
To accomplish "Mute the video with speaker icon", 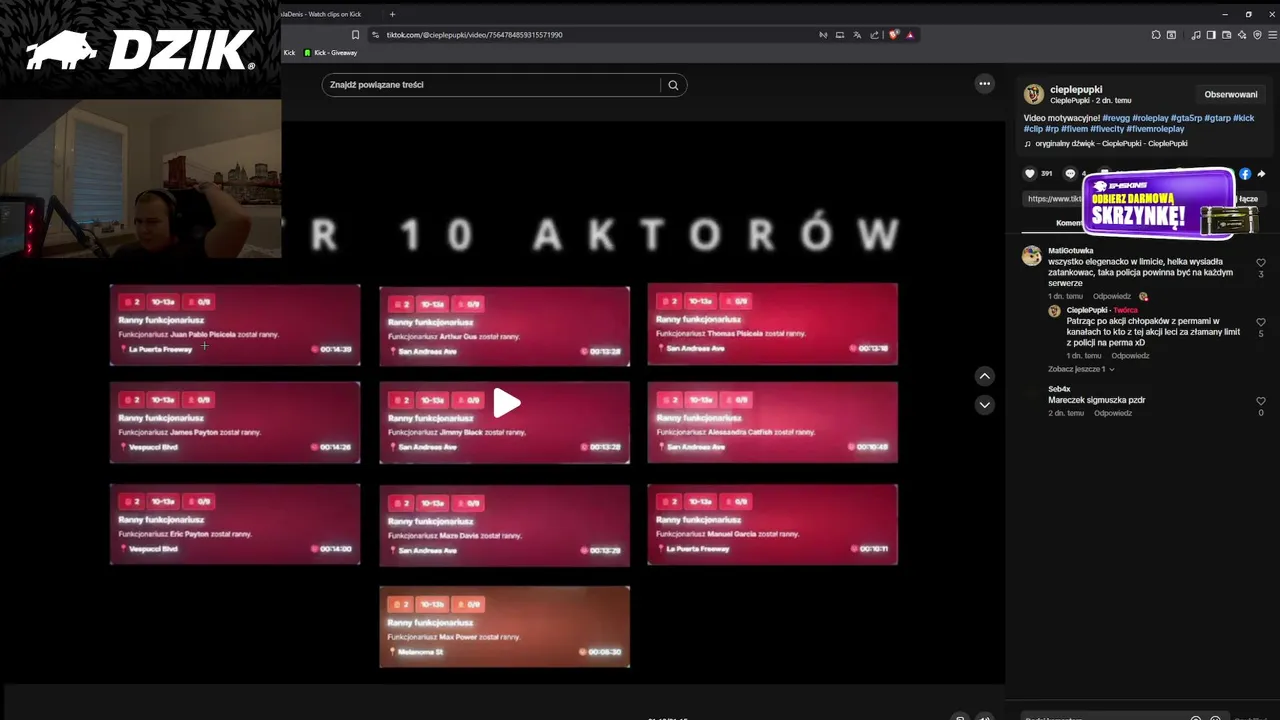I will (x=985, y=717).
